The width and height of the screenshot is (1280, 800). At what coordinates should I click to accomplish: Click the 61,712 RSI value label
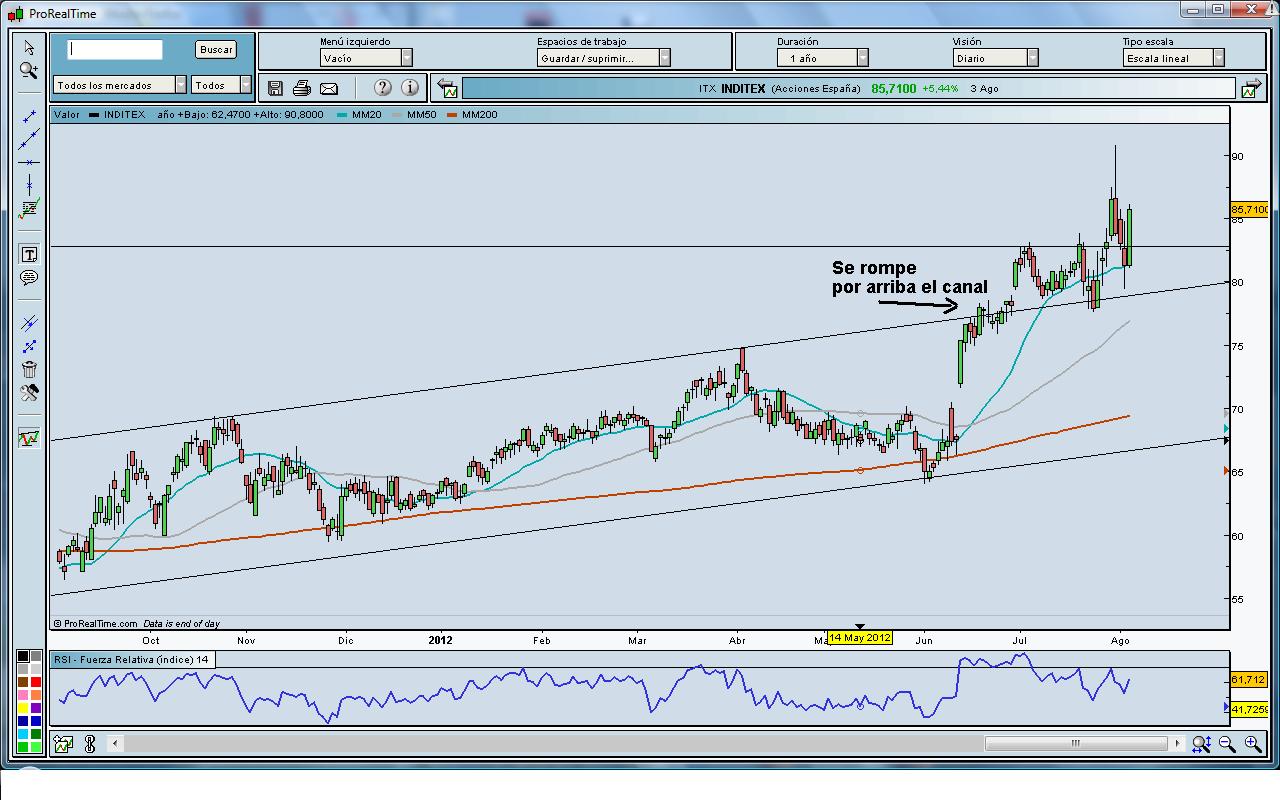pos(1248,680)
